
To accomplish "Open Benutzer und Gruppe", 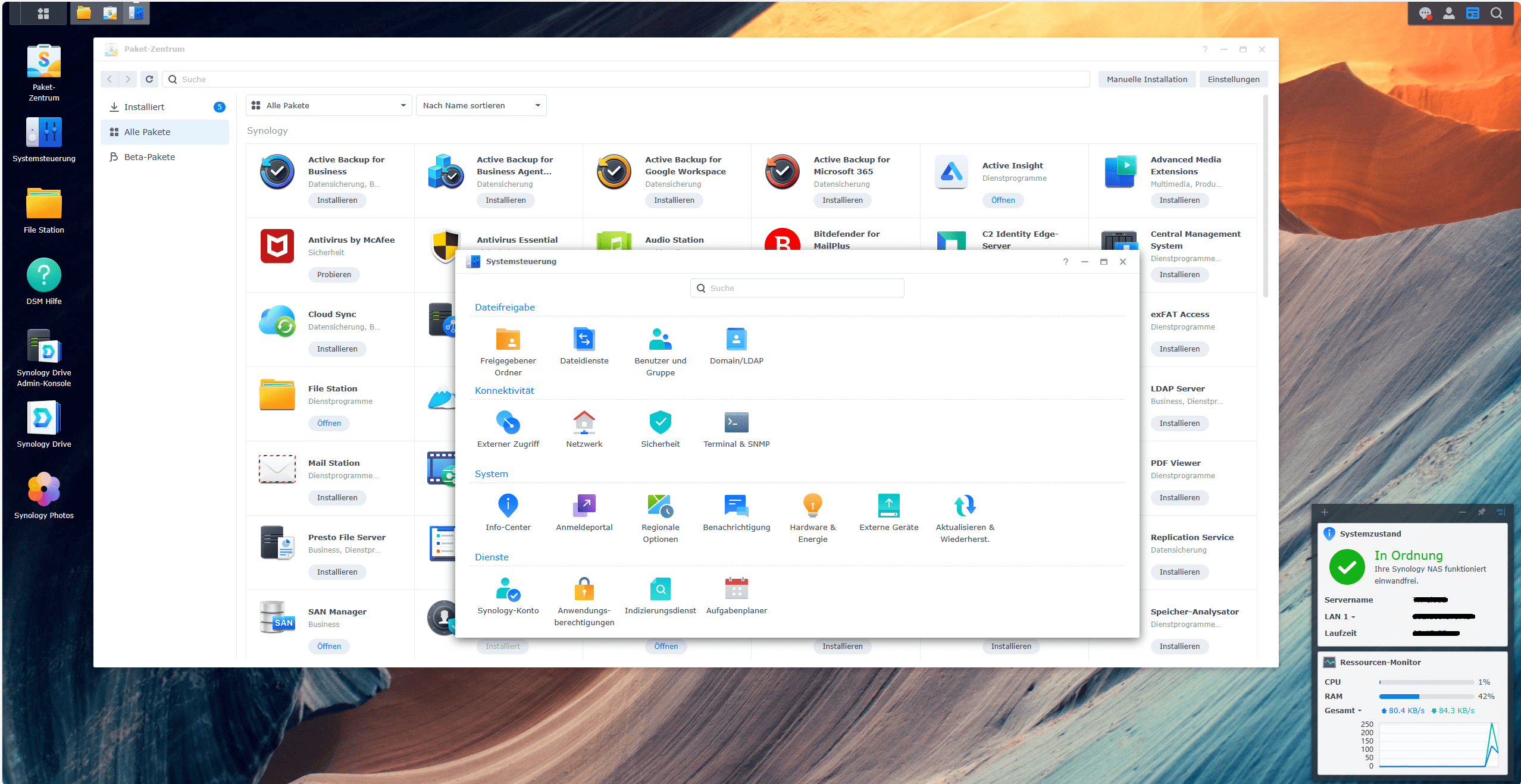I will tap(660, 352).
